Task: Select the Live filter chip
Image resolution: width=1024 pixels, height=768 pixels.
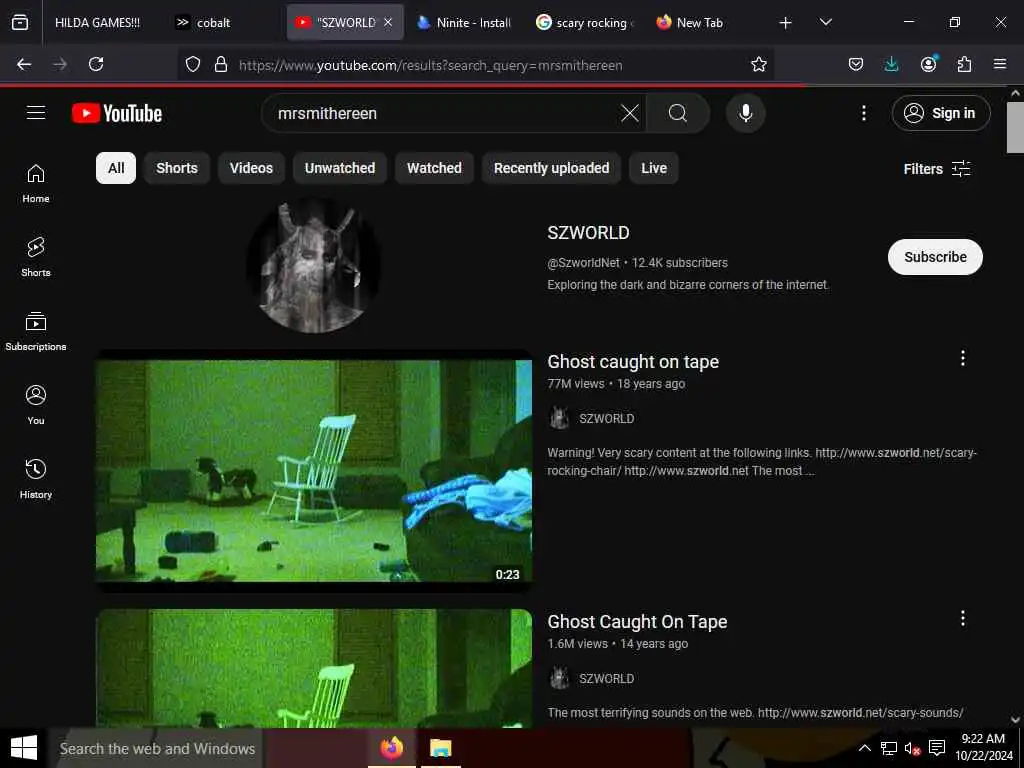Action: [654, 168]
